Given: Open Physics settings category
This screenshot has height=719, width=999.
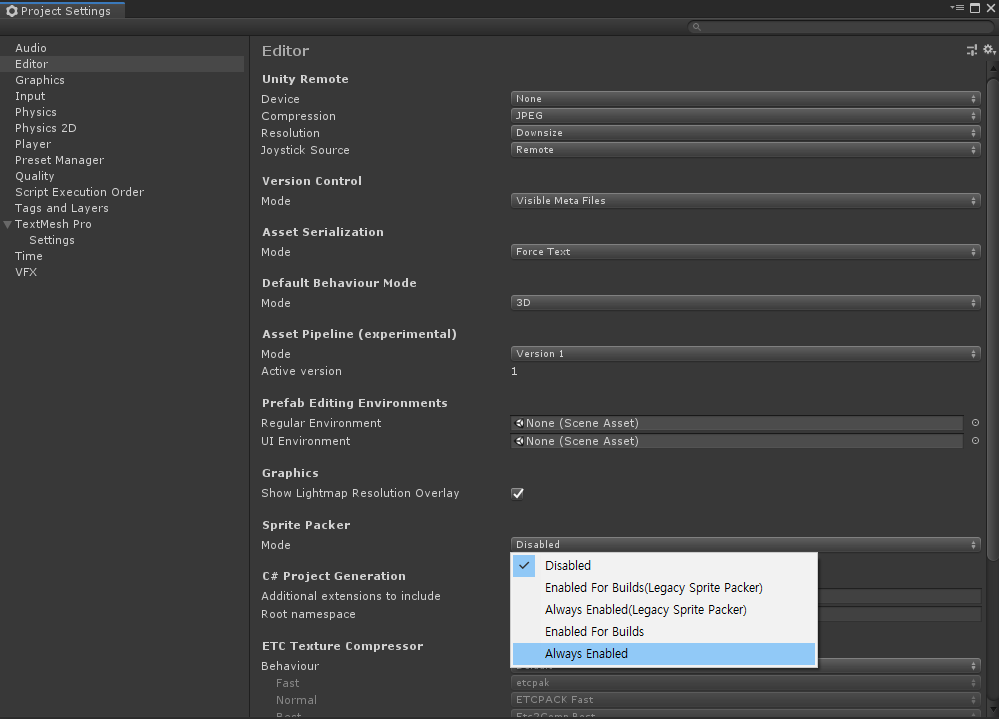Looking at the screenshot, I should (122, 112).
